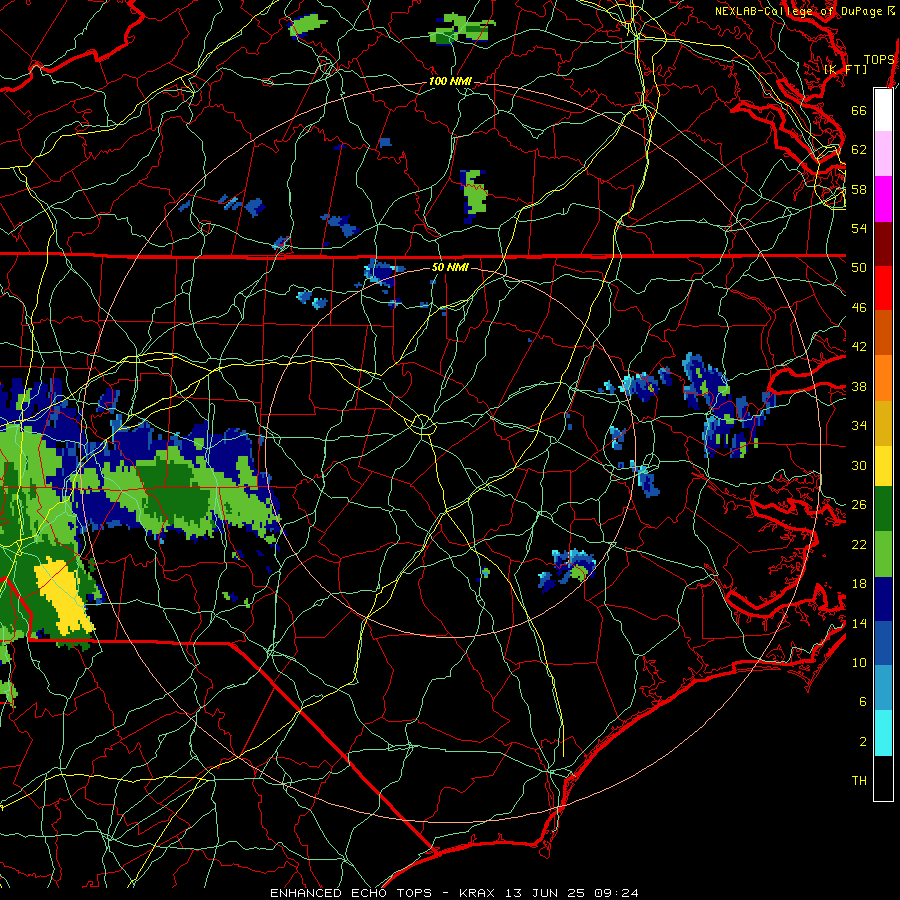Click the "22" legend value

[859, 545]
